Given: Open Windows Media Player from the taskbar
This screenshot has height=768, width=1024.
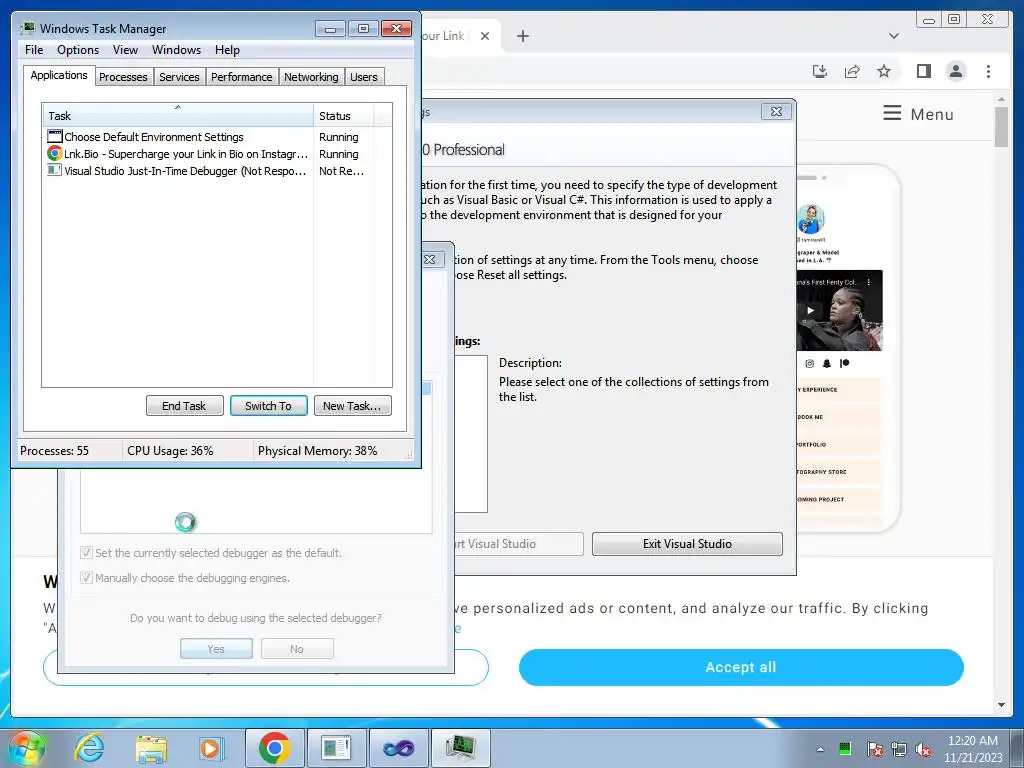Looking at the screenshot, I should point(211,748).
